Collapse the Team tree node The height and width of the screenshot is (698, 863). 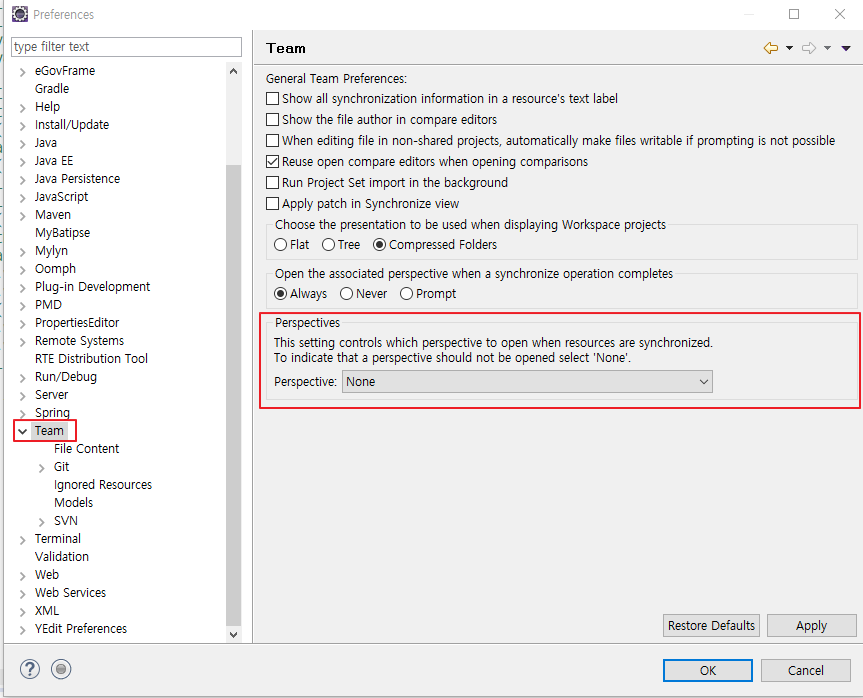pyautogui.click(x=23, y=431)
